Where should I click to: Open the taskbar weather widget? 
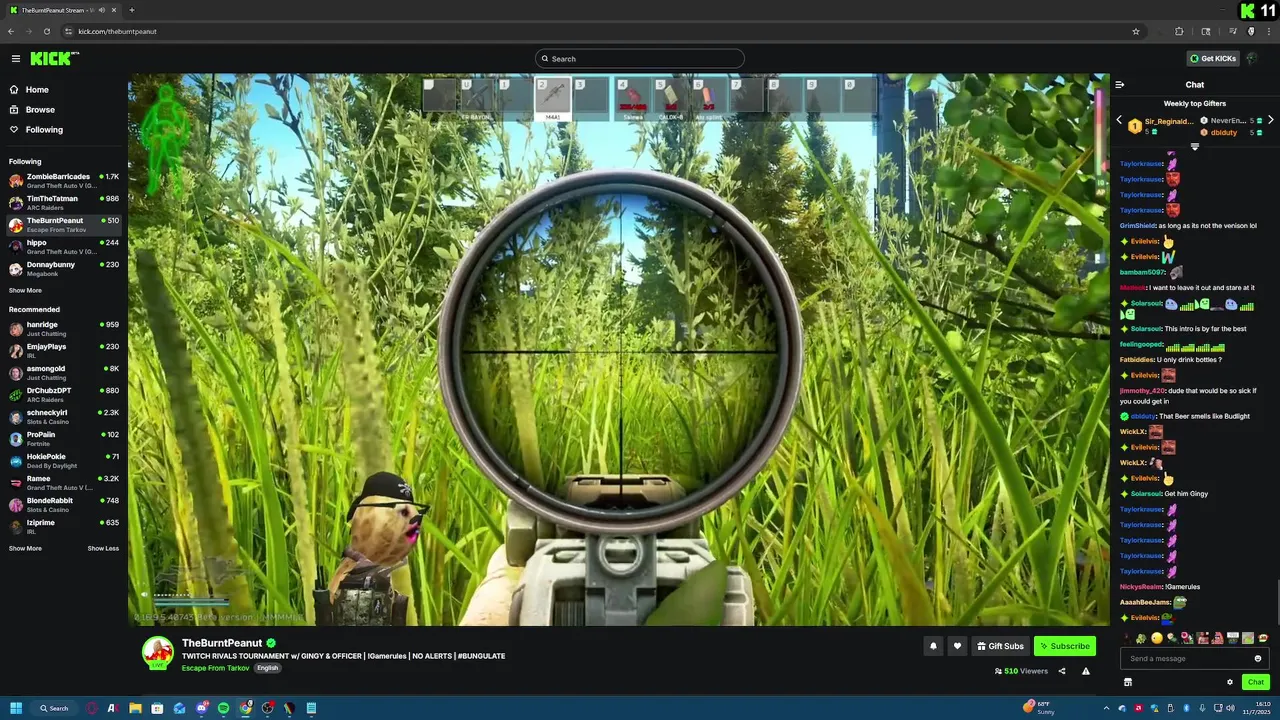(1040, 707)
